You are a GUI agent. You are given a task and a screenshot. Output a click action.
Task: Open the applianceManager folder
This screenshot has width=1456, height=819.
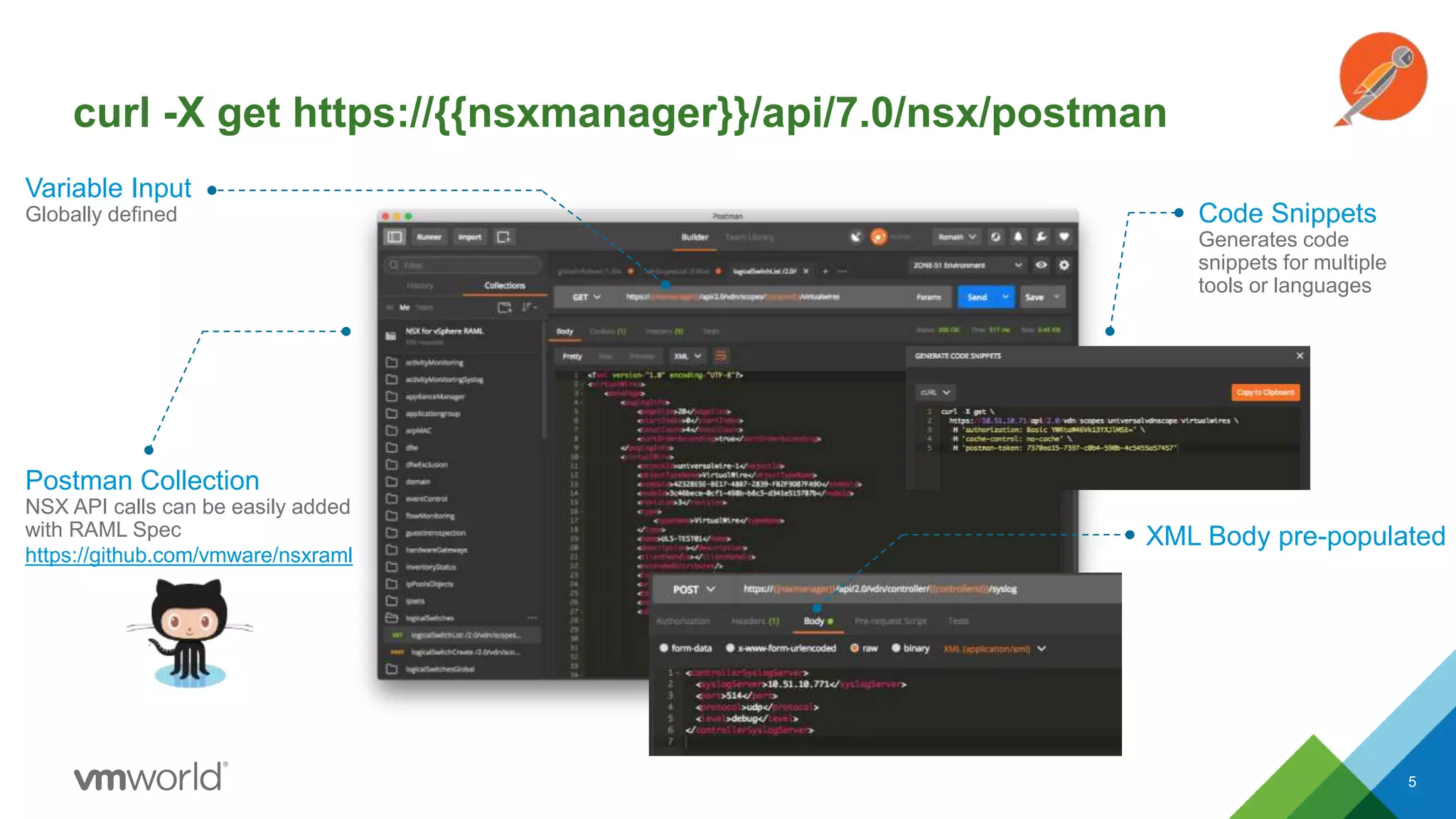point(434,397)
